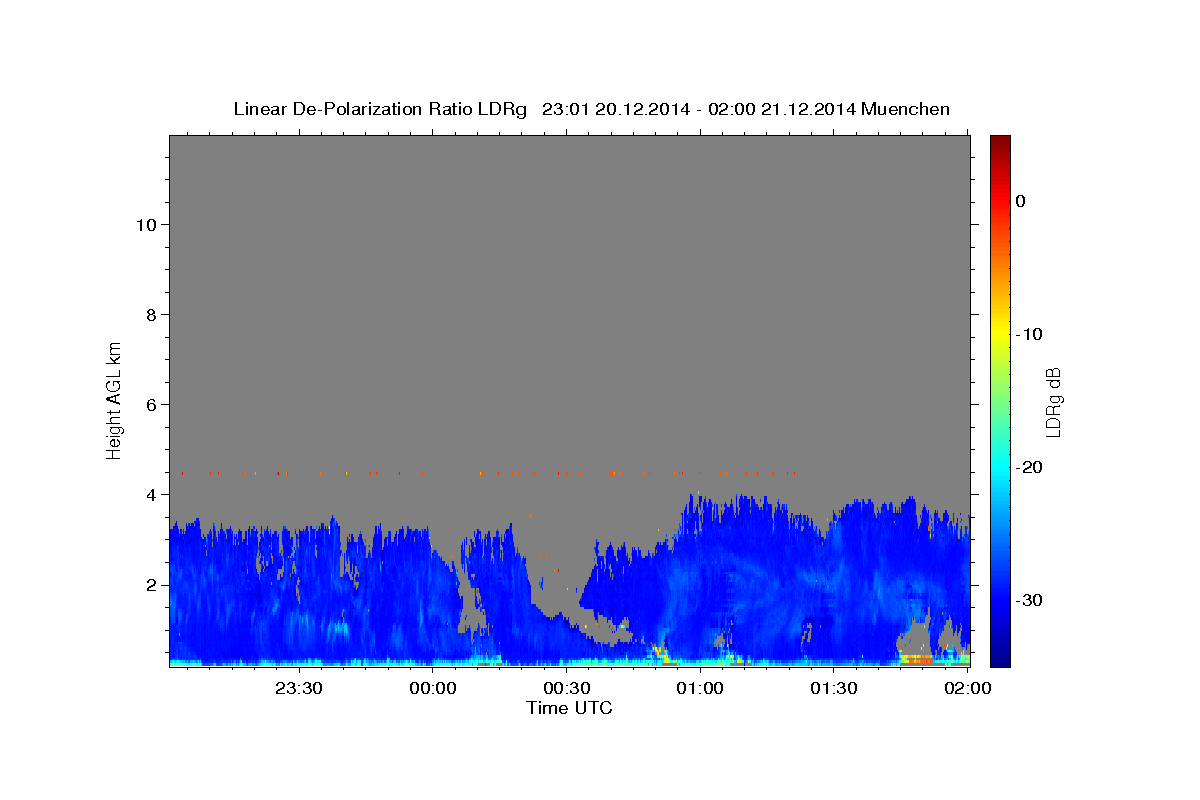Image resolution: width=1200 pixels, height=800 pixels.
Task: Click the 'Time UTC' axis label
Action: coord(569,708)
